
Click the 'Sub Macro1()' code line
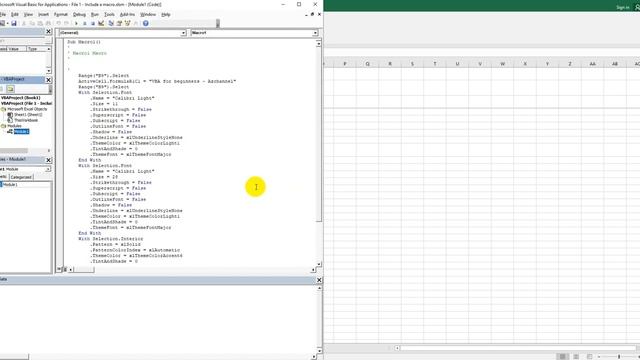[x=84, y=42]
